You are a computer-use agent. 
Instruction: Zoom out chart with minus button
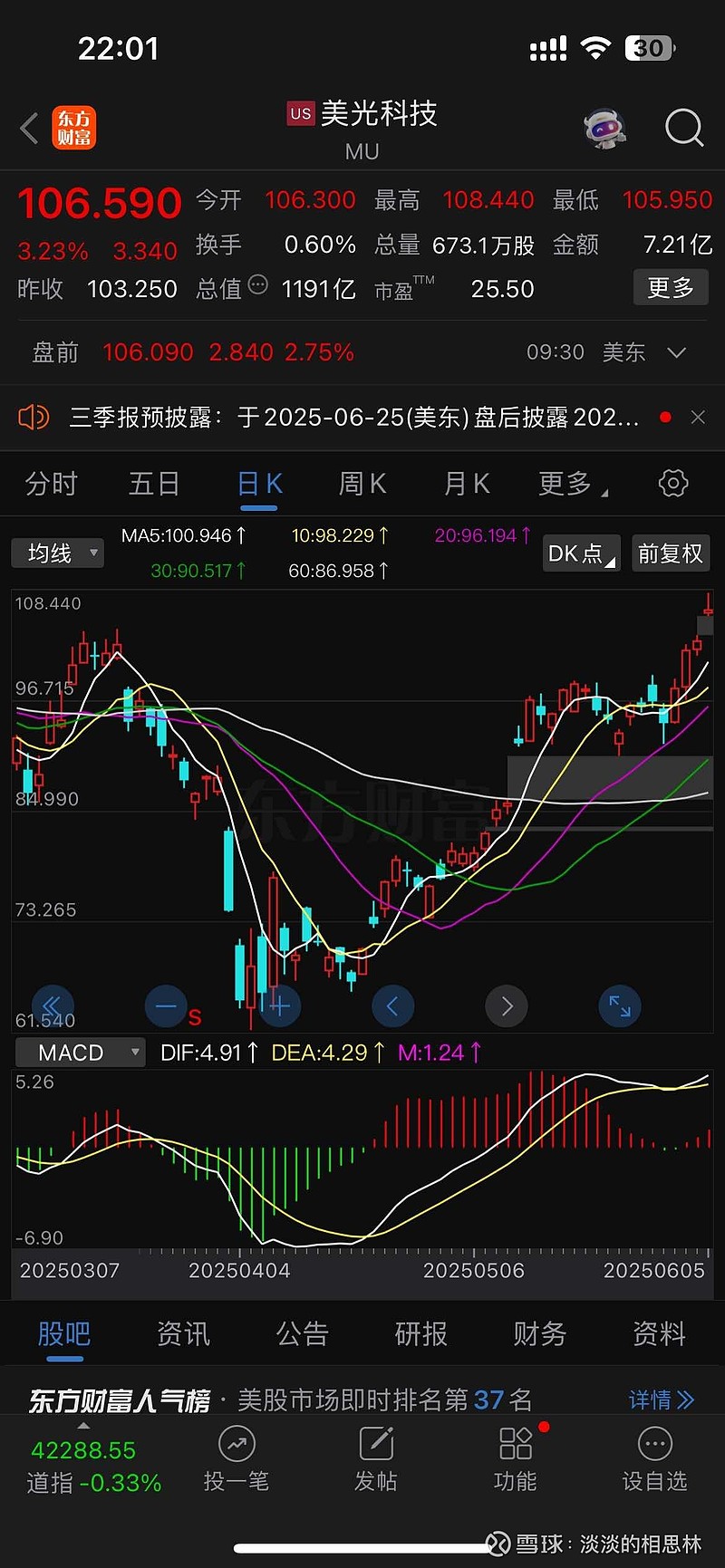(x=166, y=1005)
